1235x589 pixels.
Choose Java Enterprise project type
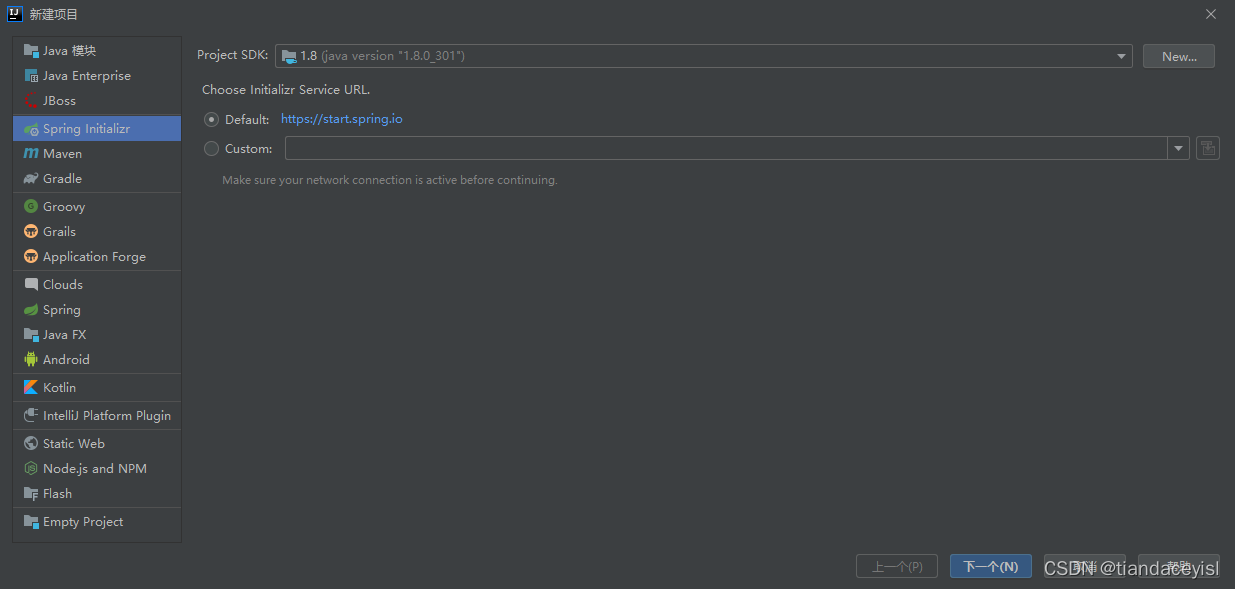(x=97, y=76)
